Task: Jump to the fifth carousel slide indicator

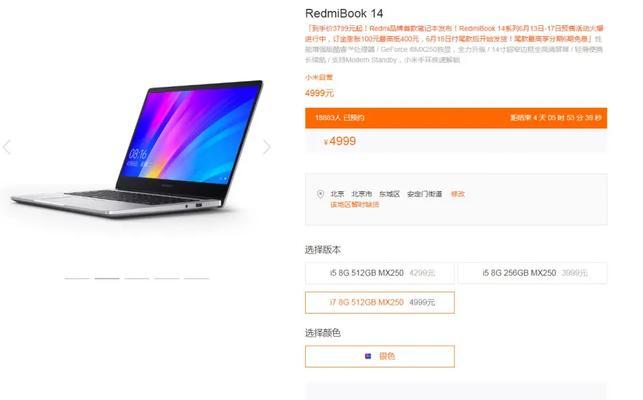Action: click(x=196, y=279)
